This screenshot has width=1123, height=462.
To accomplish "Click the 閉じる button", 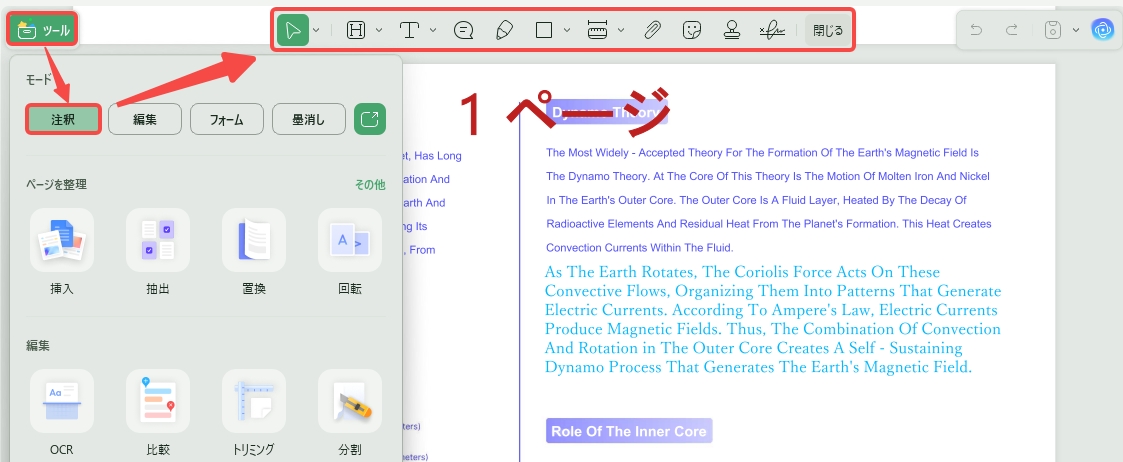I will (828, 30).
